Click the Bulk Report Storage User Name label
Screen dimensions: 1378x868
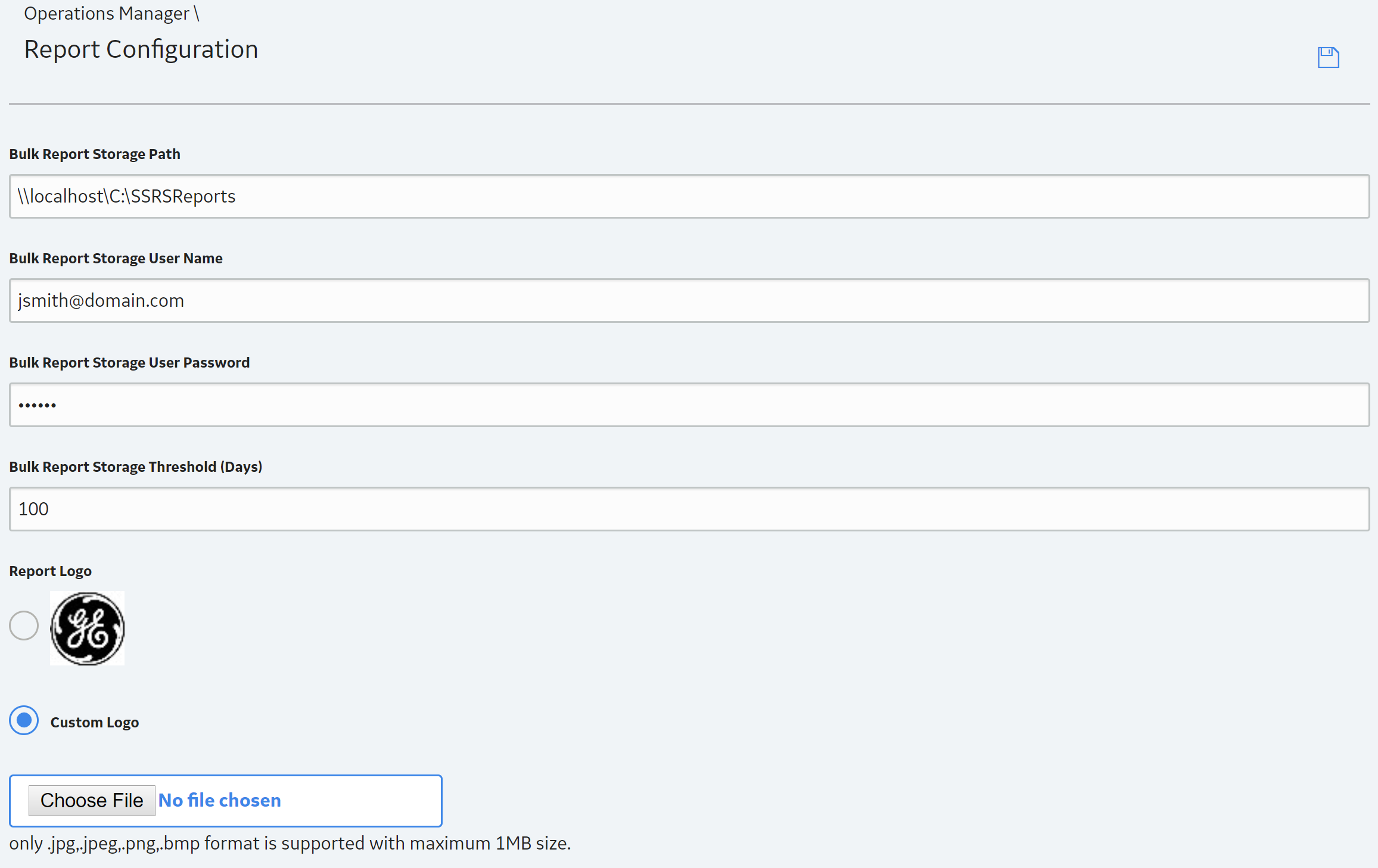(x=116, y=258)
